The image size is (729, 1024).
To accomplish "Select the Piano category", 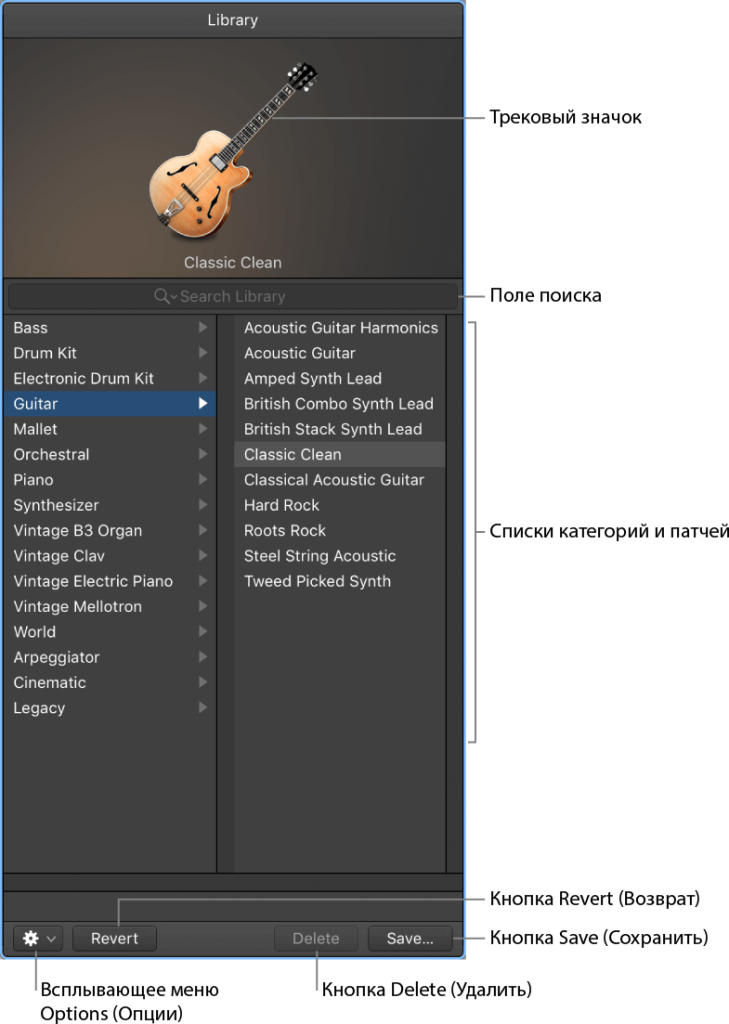I will tap(110, 480).
